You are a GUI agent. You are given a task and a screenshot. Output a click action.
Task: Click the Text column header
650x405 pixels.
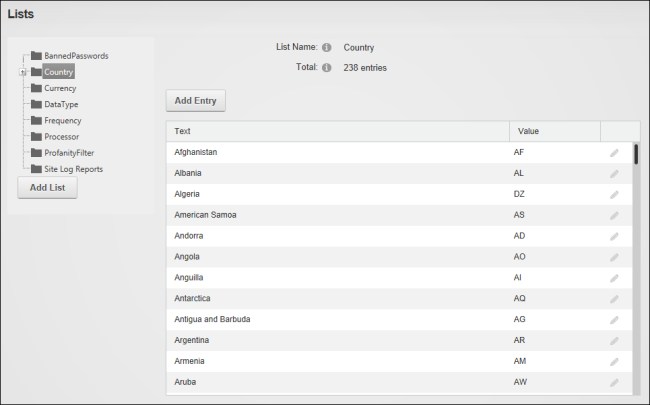338,131
